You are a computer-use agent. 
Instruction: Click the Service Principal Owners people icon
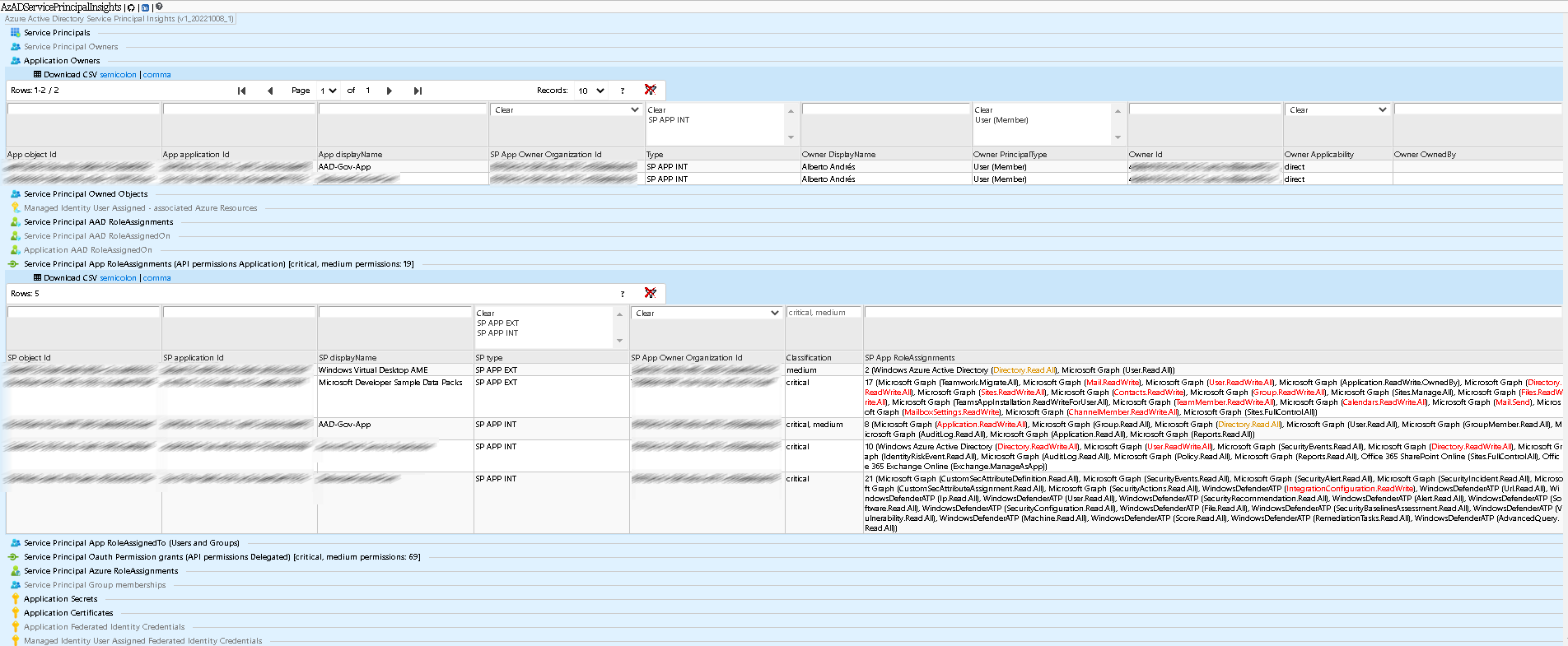pyautogui.click(x=15, y=47)
